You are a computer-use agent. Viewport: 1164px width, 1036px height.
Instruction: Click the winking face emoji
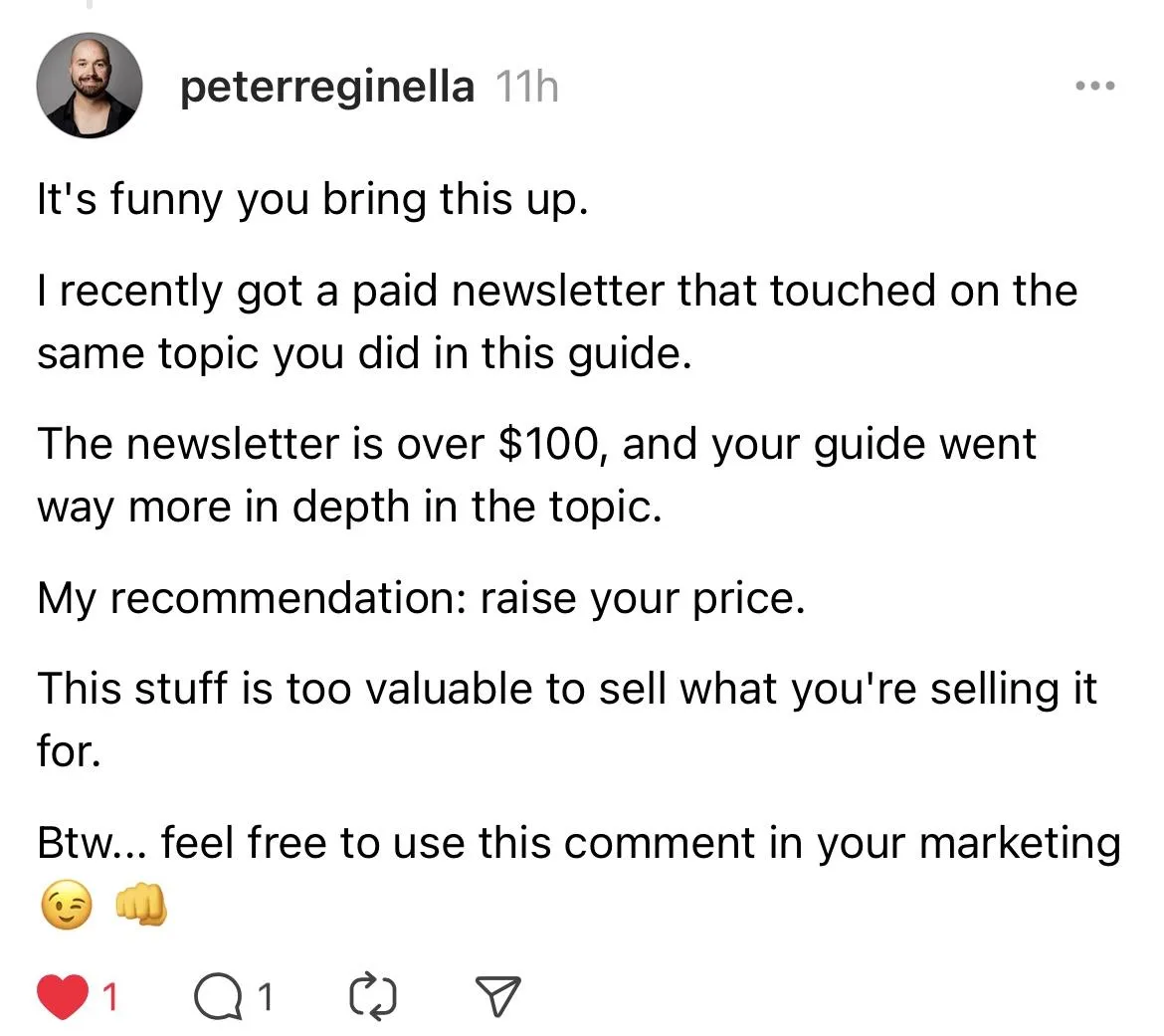point(67,909)
